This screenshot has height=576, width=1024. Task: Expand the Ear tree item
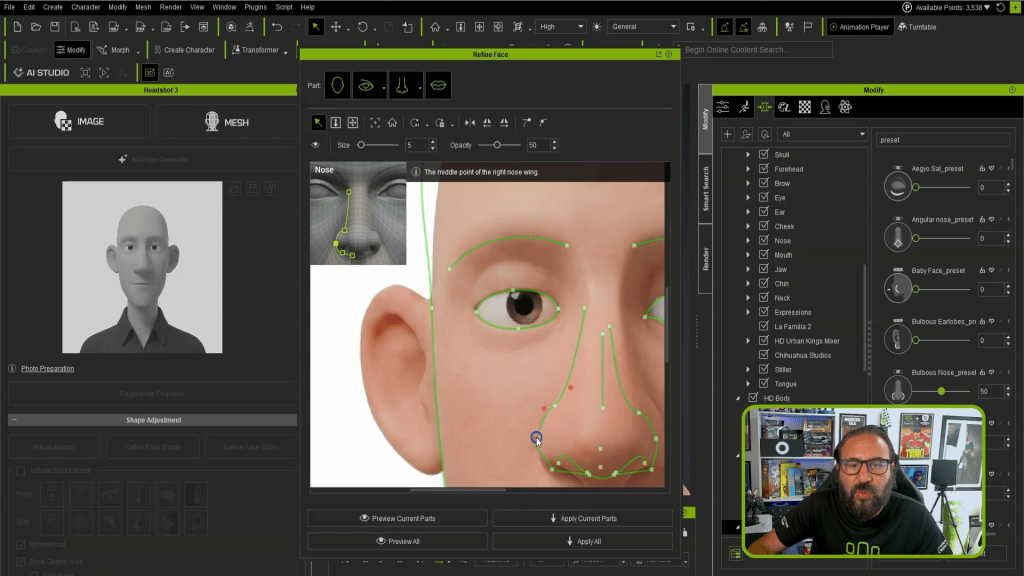[748, 212]
